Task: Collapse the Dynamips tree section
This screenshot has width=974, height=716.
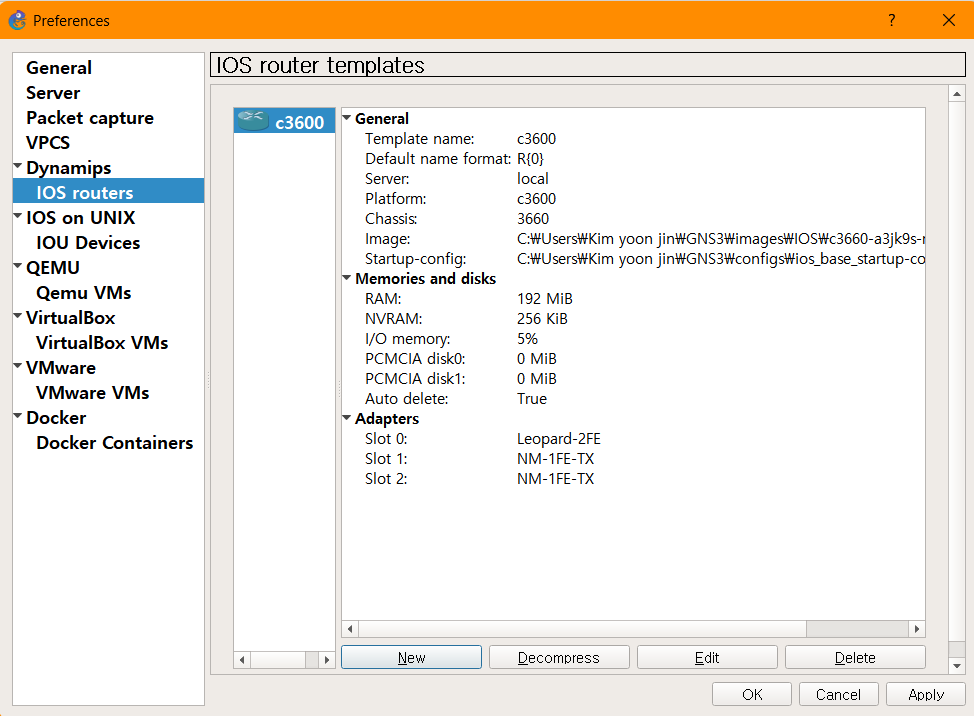Action: click(x=18, y=166)
